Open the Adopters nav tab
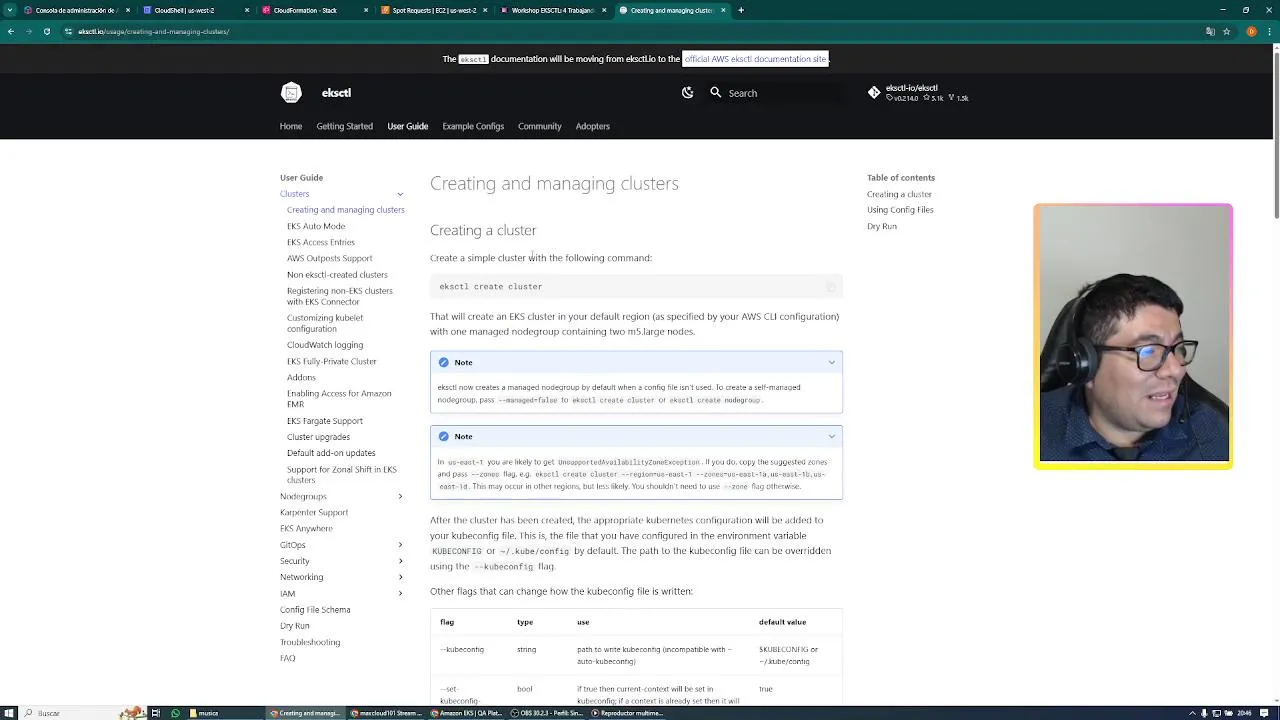 (593, 126)
